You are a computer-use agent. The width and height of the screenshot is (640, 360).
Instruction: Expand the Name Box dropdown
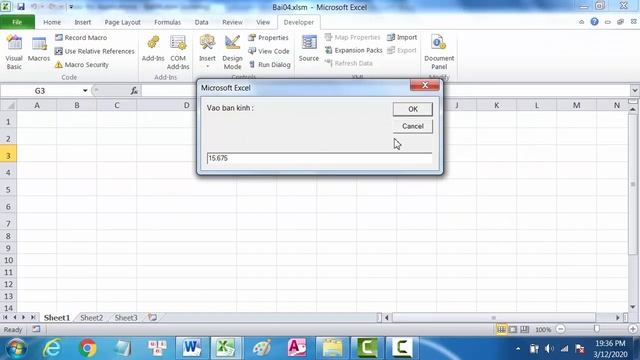(x=85, y=91)
